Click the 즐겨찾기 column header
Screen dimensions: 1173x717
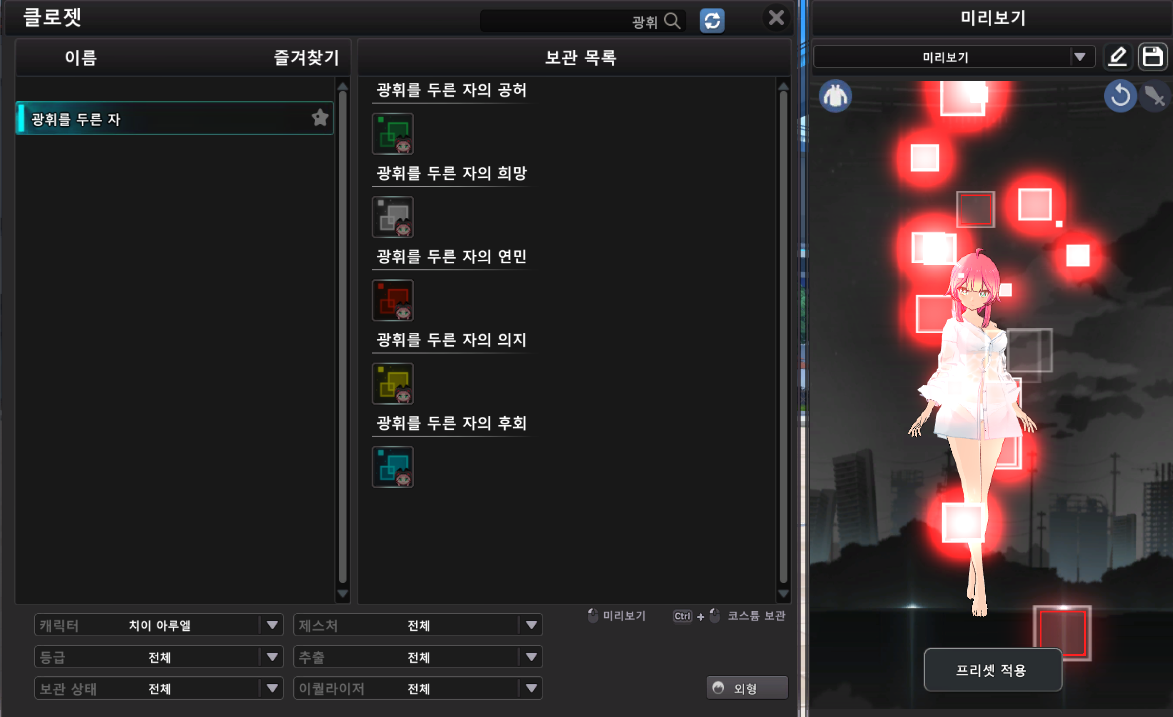(x=306, y=58)
